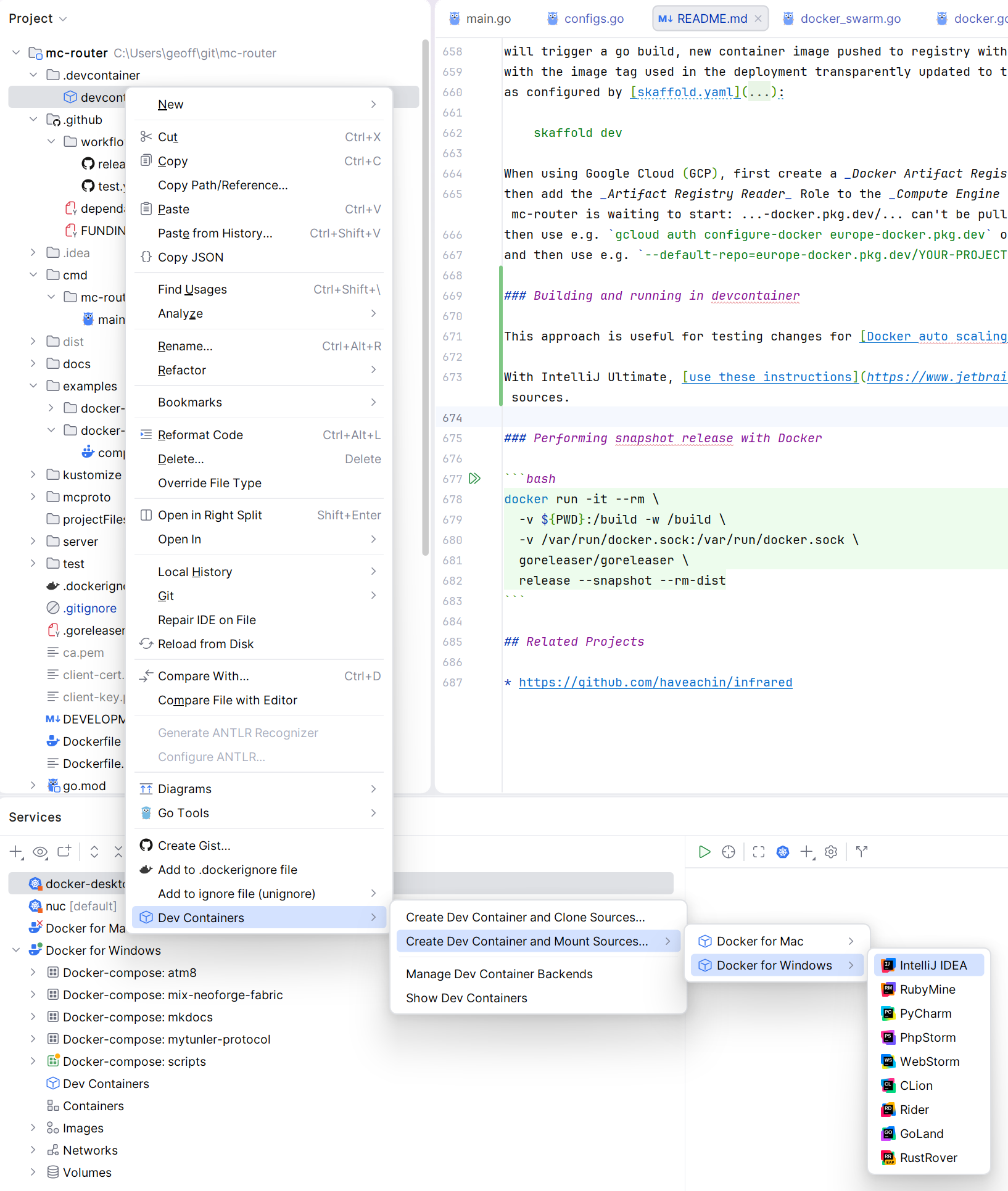Click the skaffold.yaml link in README
The height and width of the screenshot is (1191, 1008).
(685, 92)
